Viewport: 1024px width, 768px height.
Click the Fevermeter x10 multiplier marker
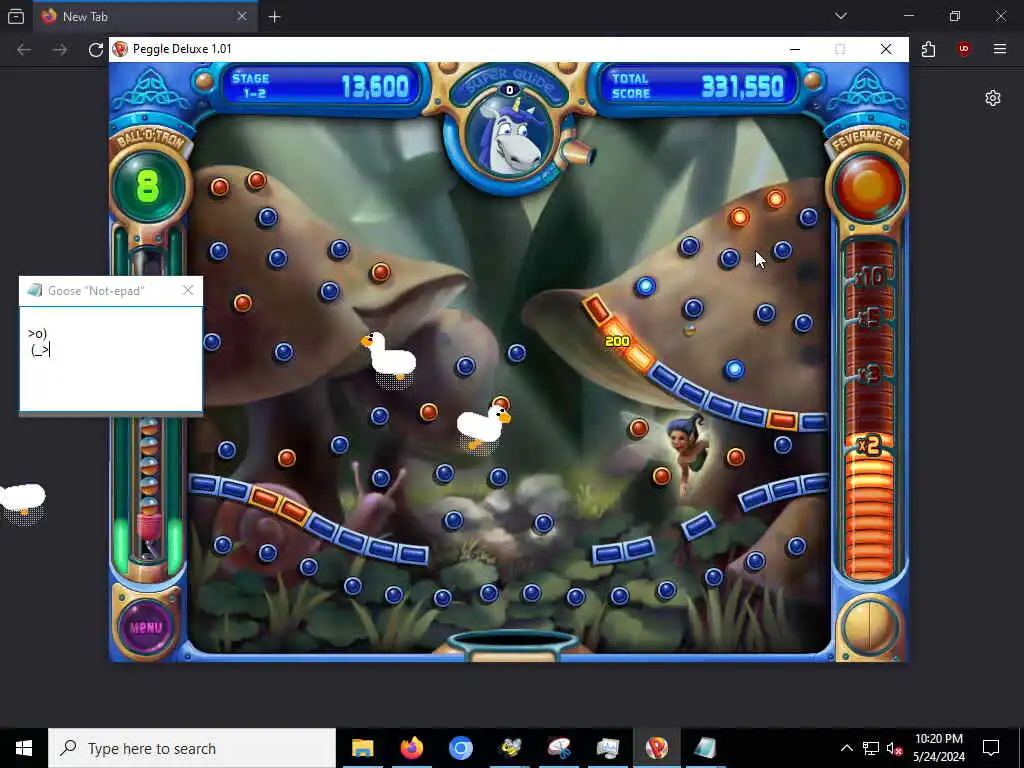click(871, 278)
